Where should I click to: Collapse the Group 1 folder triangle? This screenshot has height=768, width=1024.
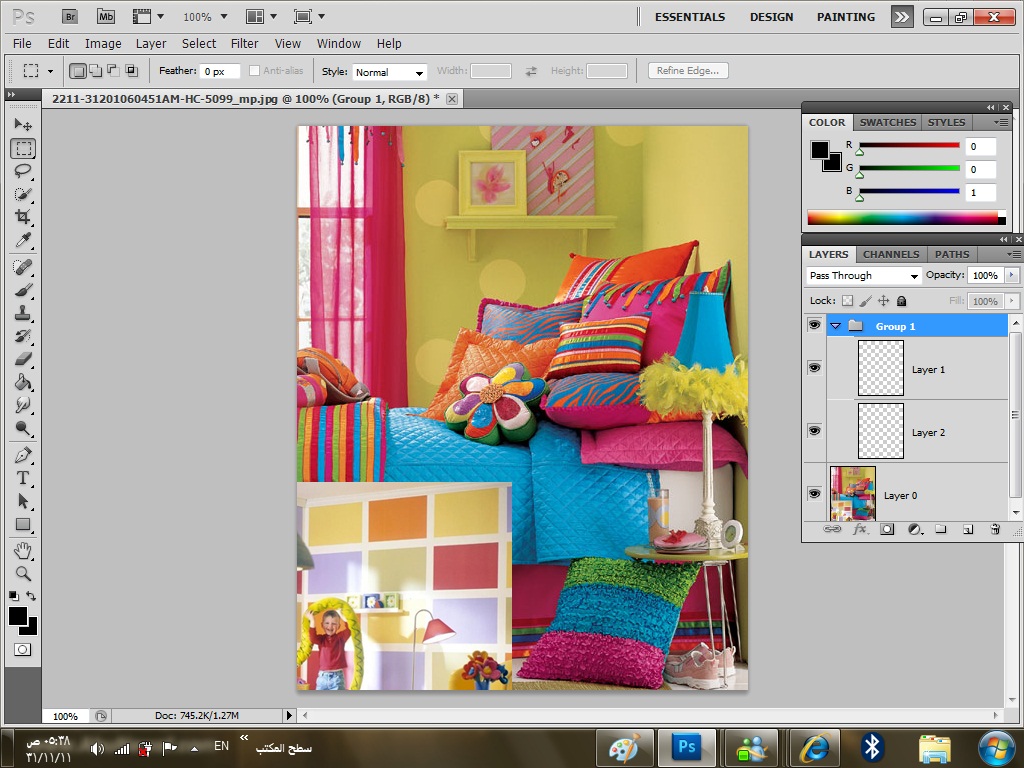(x=835, y=326)
